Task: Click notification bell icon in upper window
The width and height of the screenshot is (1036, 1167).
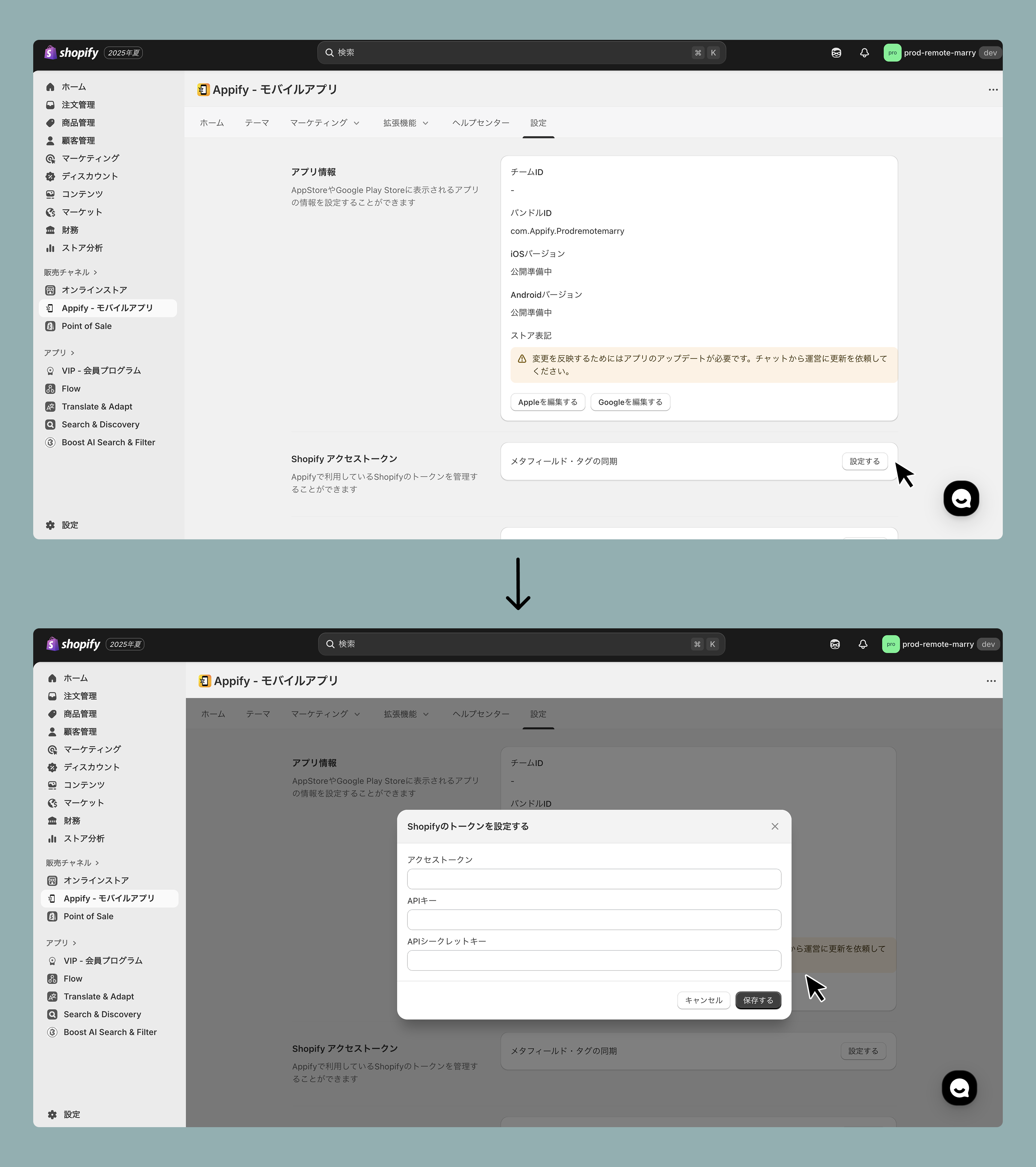Action: click(x=864, y=52)
